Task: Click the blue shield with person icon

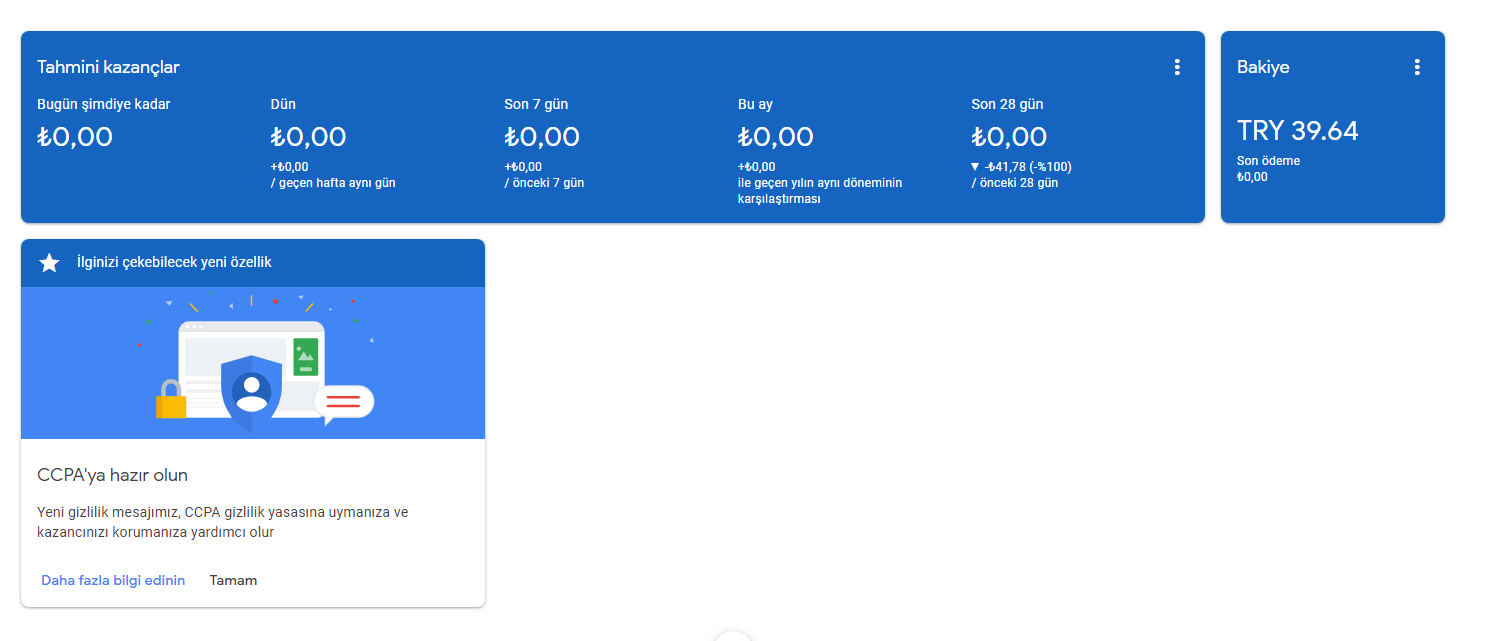Action: click(252, 390)
